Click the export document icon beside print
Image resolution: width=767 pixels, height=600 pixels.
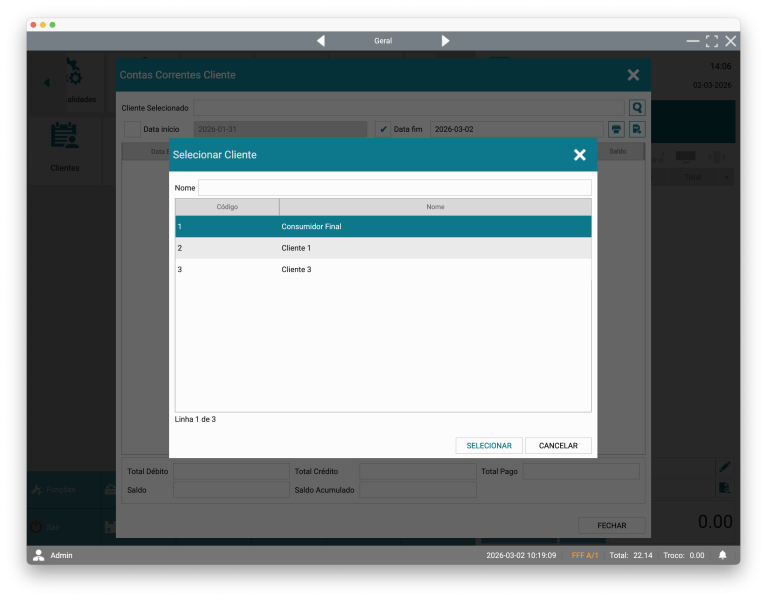pyautogui.click(x=637, y=129)
